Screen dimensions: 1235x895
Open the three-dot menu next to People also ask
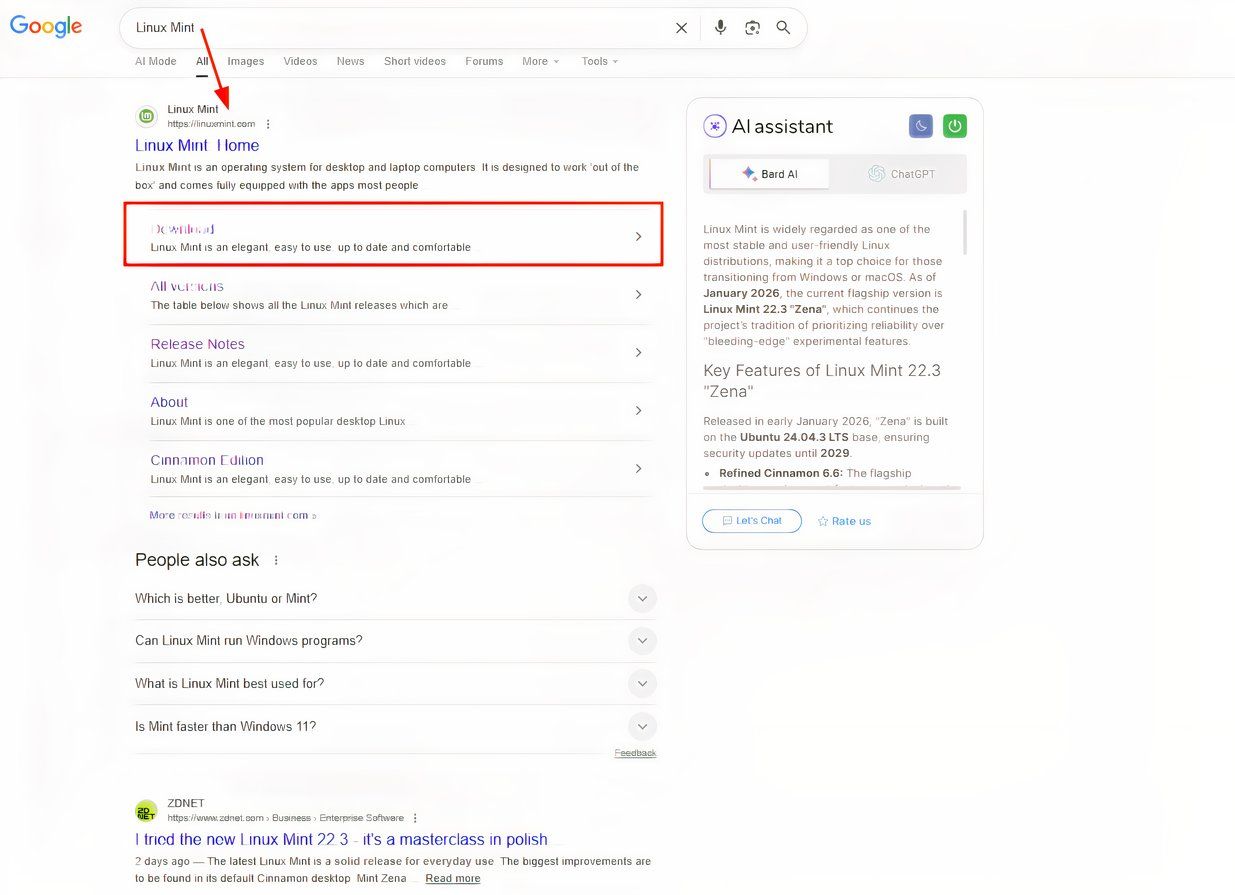click(x=276, y=560)
